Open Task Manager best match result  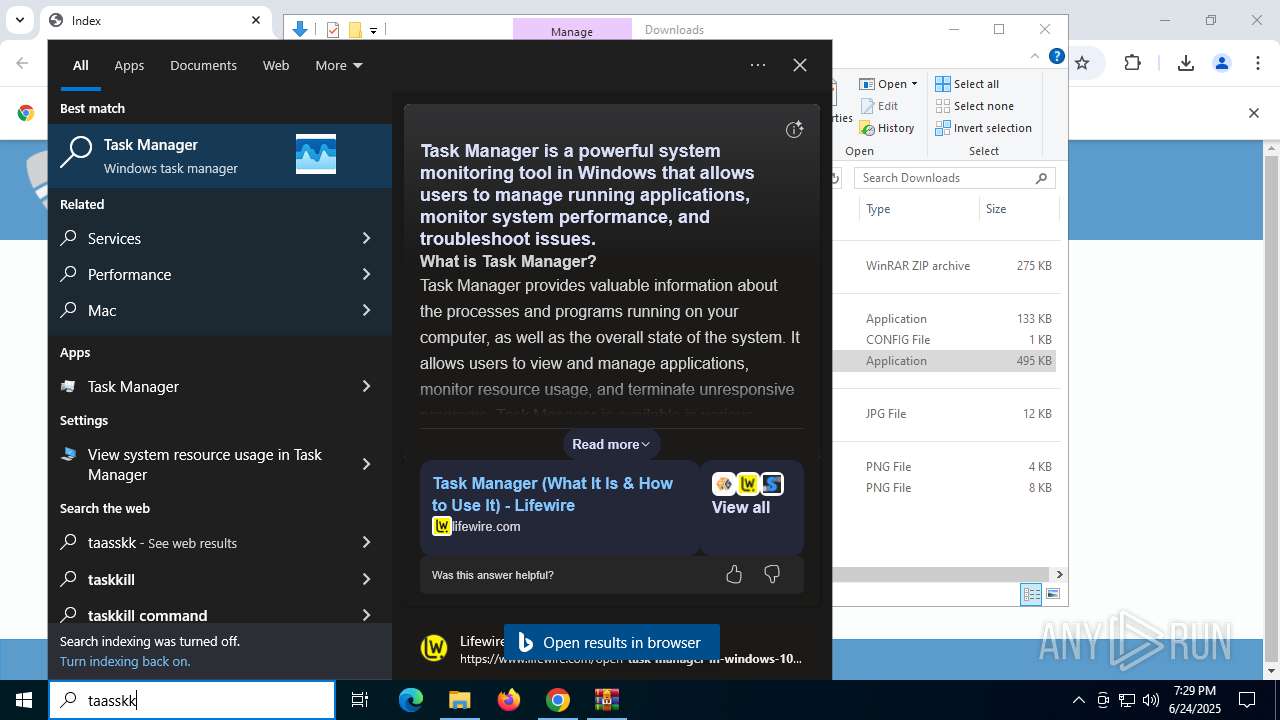(220, 155)
